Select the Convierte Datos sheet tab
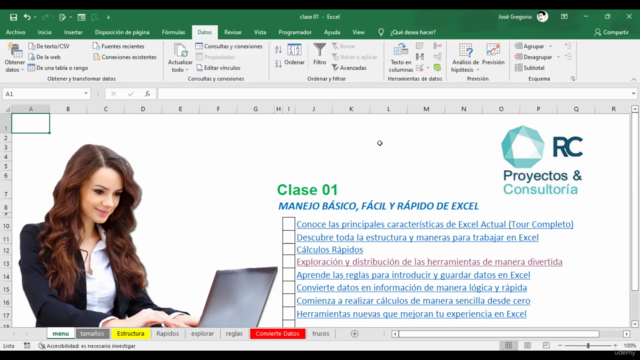The height and width of the screenshot is (360, 640). [278, 334]
